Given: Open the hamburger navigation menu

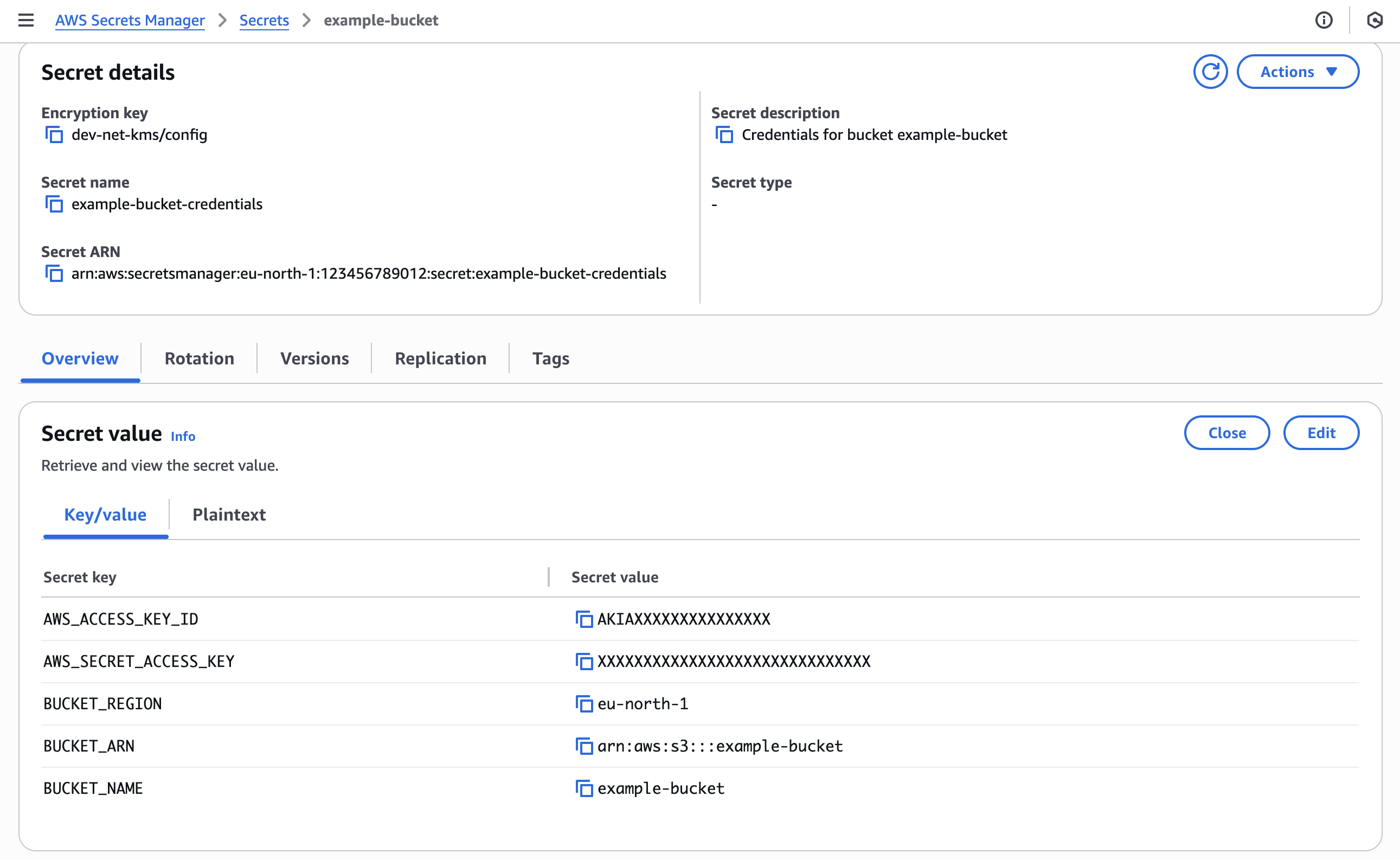Looking at the screenshot, I should [x=26, y=21].
